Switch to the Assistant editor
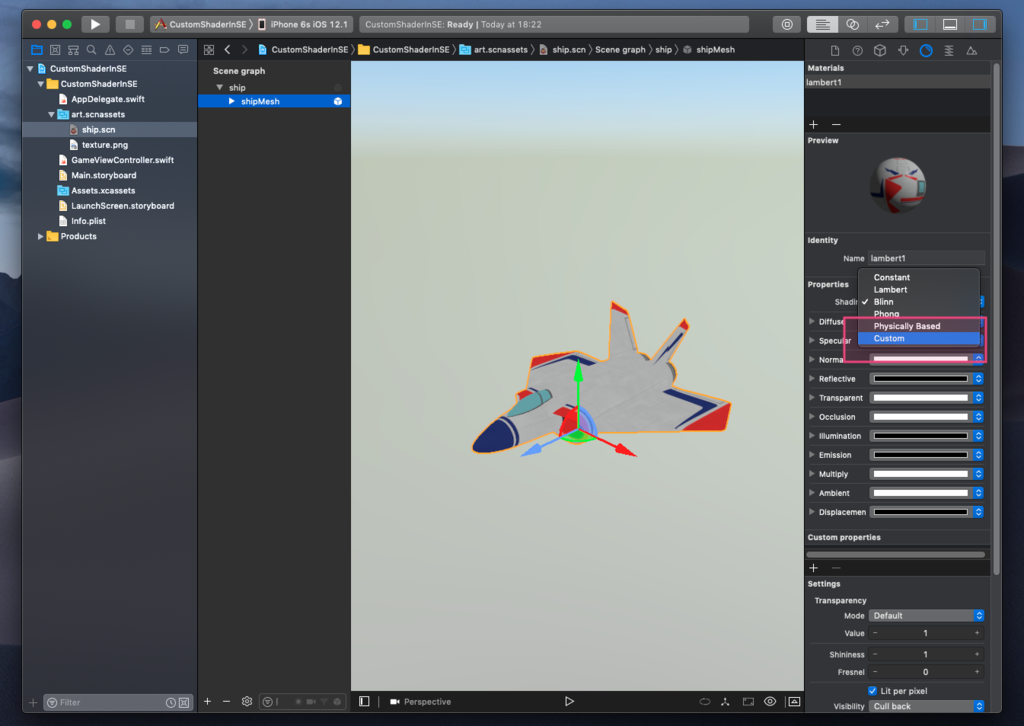Viewport: 1024px width, 726px height. coord(852,24)
